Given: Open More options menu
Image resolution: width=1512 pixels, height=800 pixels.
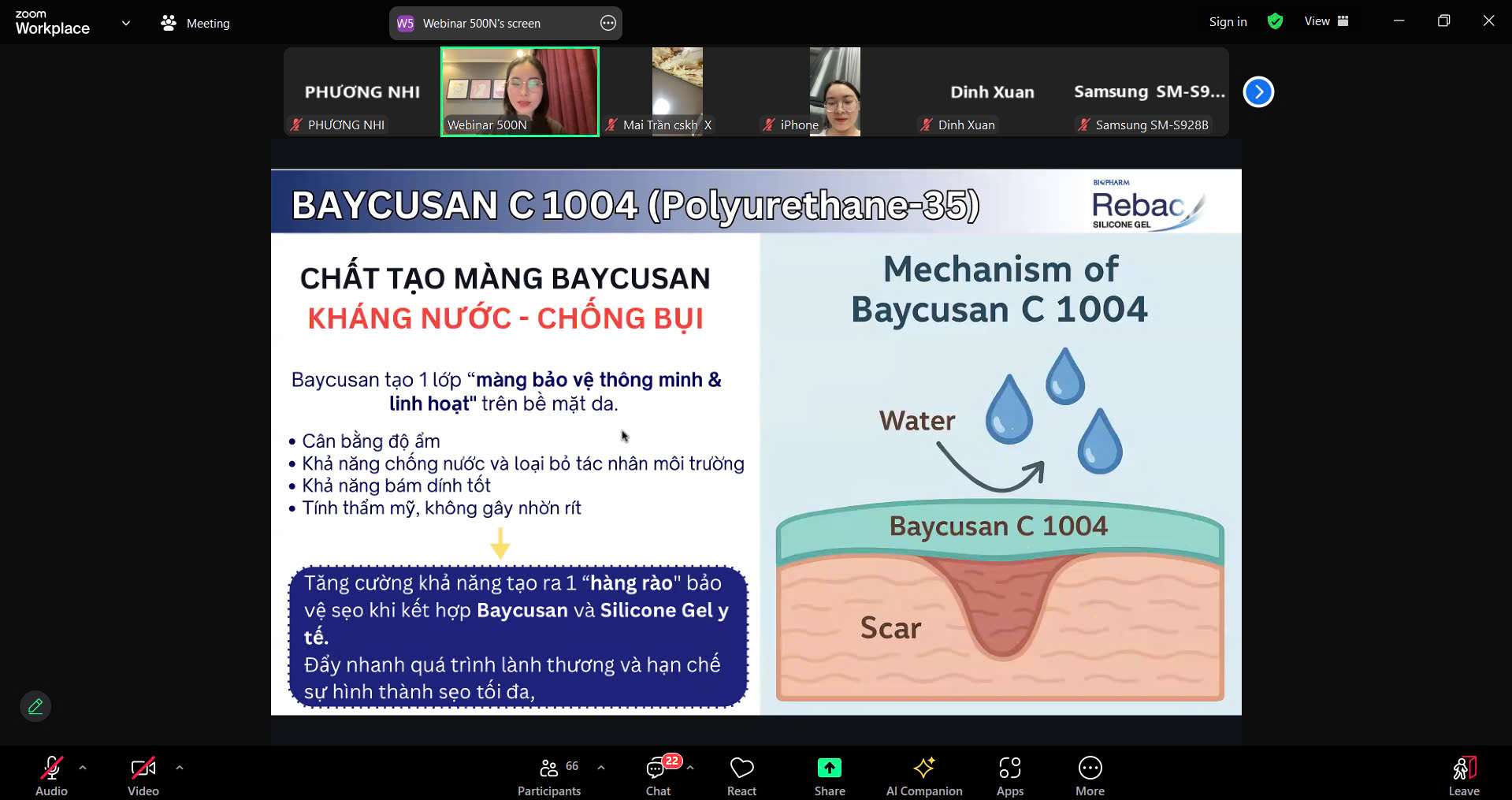Looking at the screenshot, I should click(x=1090, y=776).
